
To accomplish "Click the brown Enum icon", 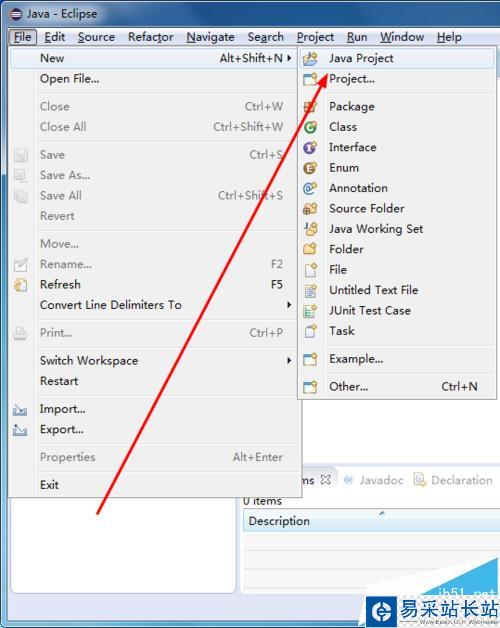I will (310, 168).
